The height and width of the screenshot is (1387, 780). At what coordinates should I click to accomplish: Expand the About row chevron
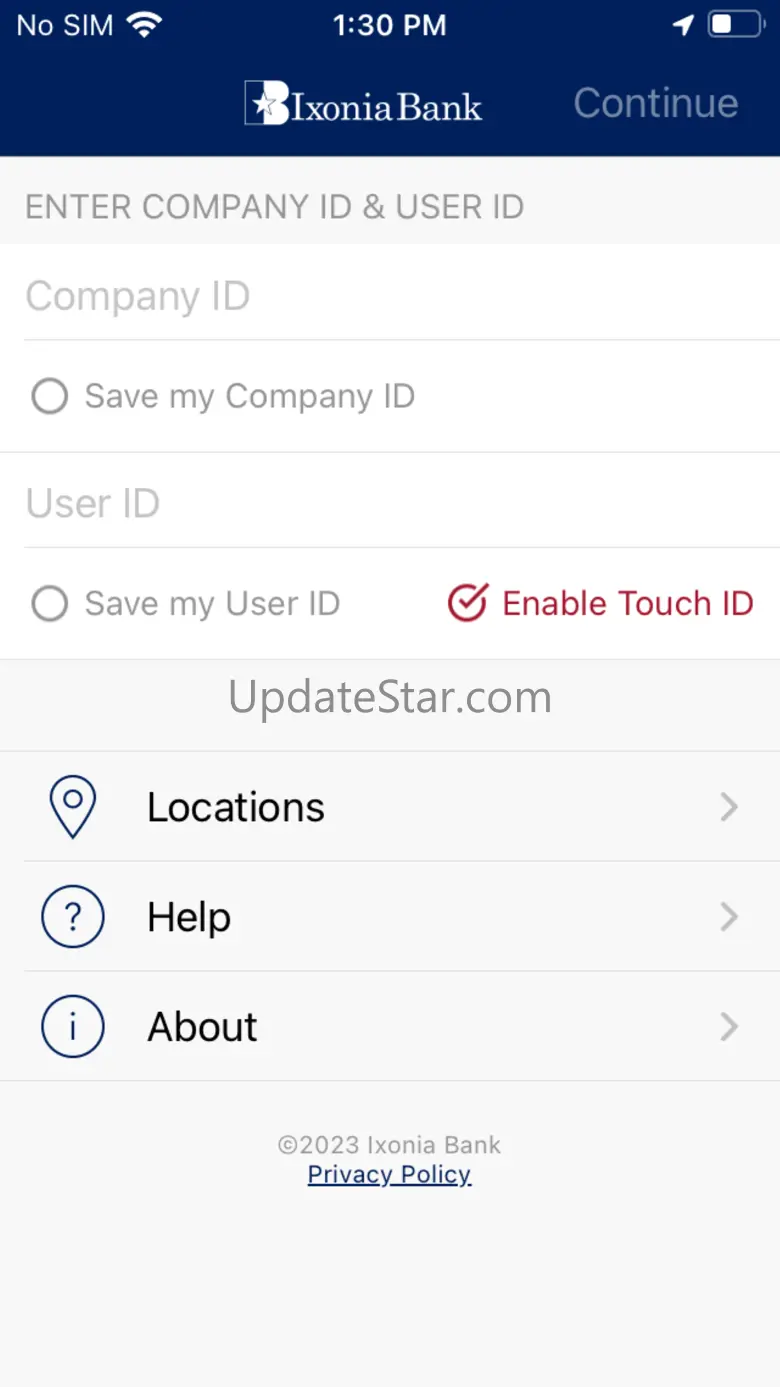coord(729,1026)
